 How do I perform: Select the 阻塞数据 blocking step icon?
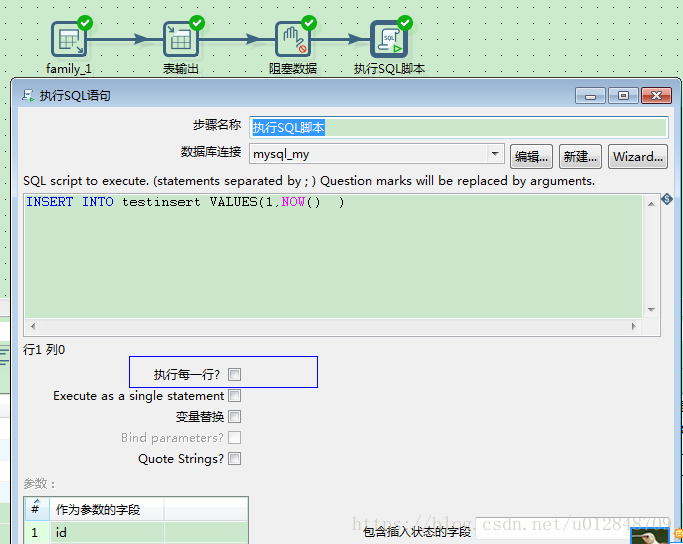(x=293, y=40)
